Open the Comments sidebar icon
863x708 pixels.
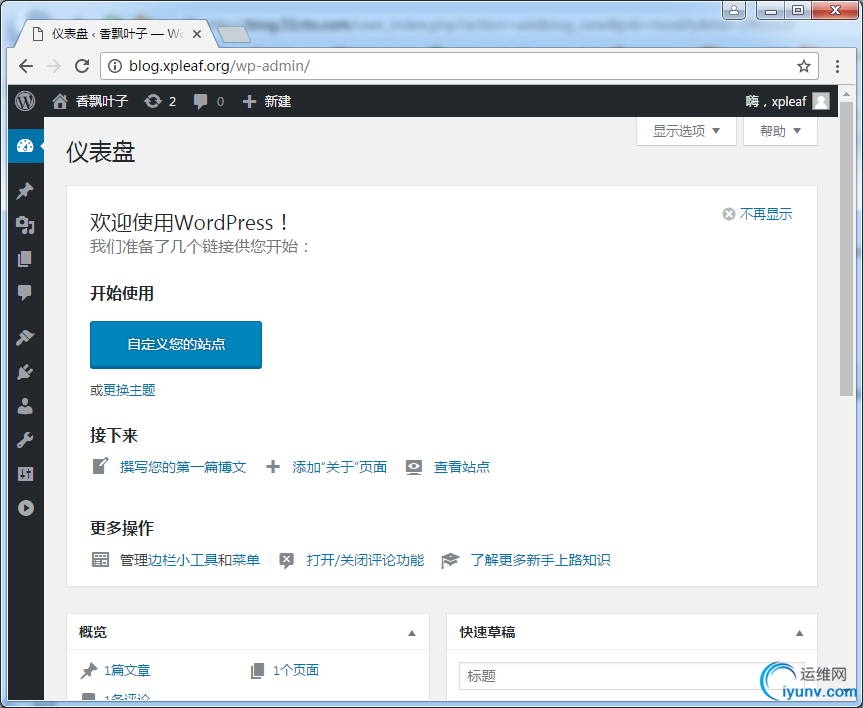coord(25,292)
